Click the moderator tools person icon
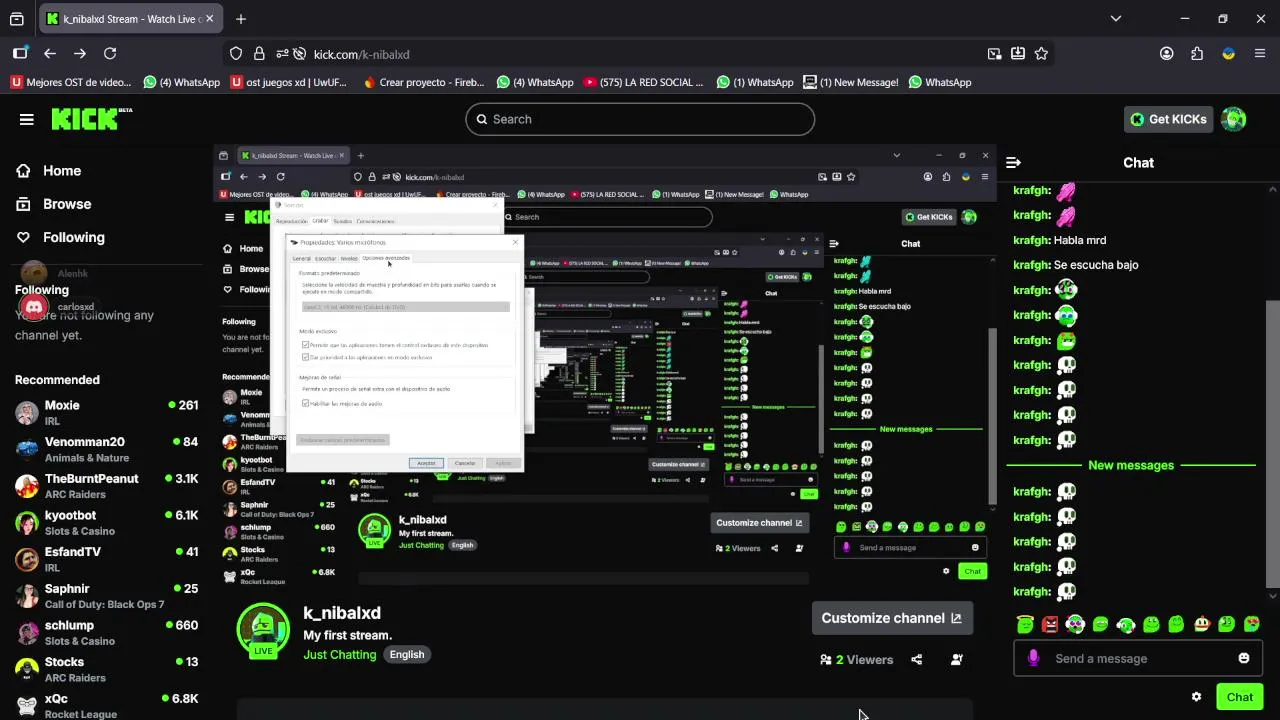 click(x=957, y=660)
